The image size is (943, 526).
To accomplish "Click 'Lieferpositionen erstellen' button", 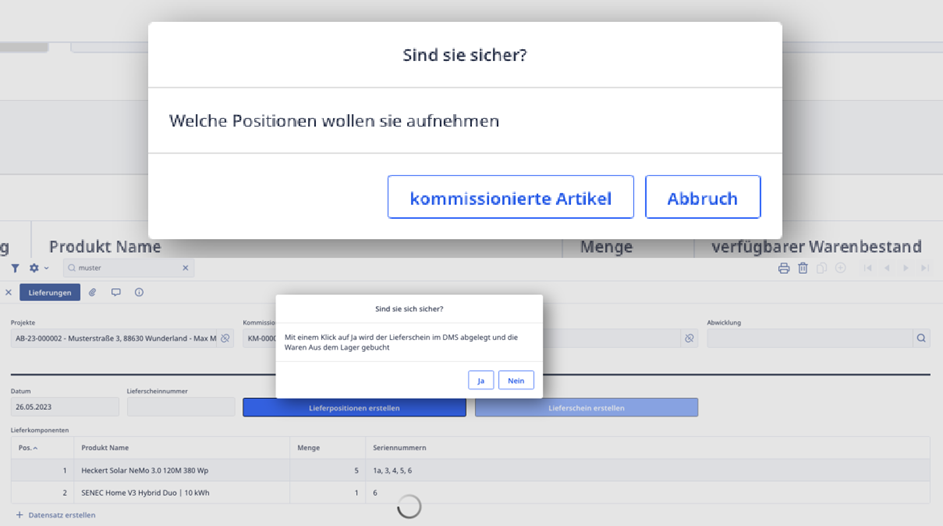I will click(354, 408).
